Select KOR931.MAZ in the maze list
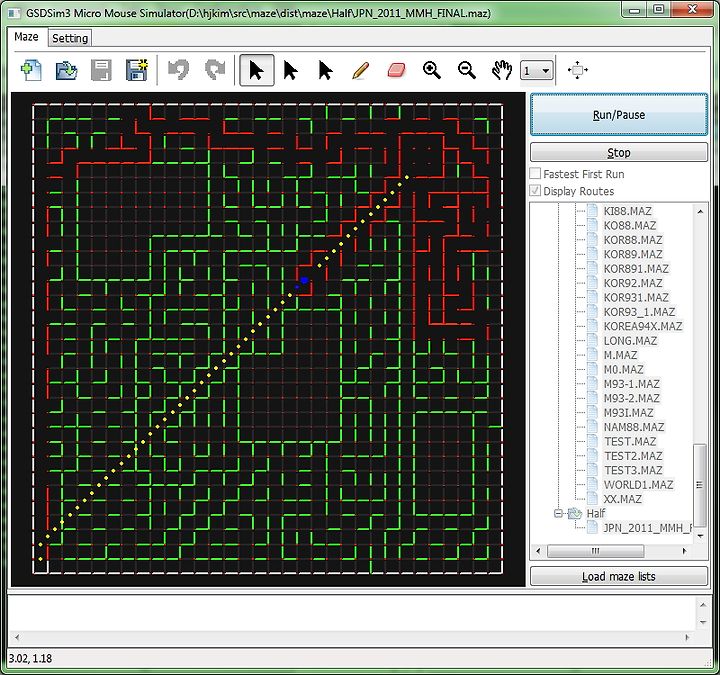The image size is (720, 675). coord(636,297)
